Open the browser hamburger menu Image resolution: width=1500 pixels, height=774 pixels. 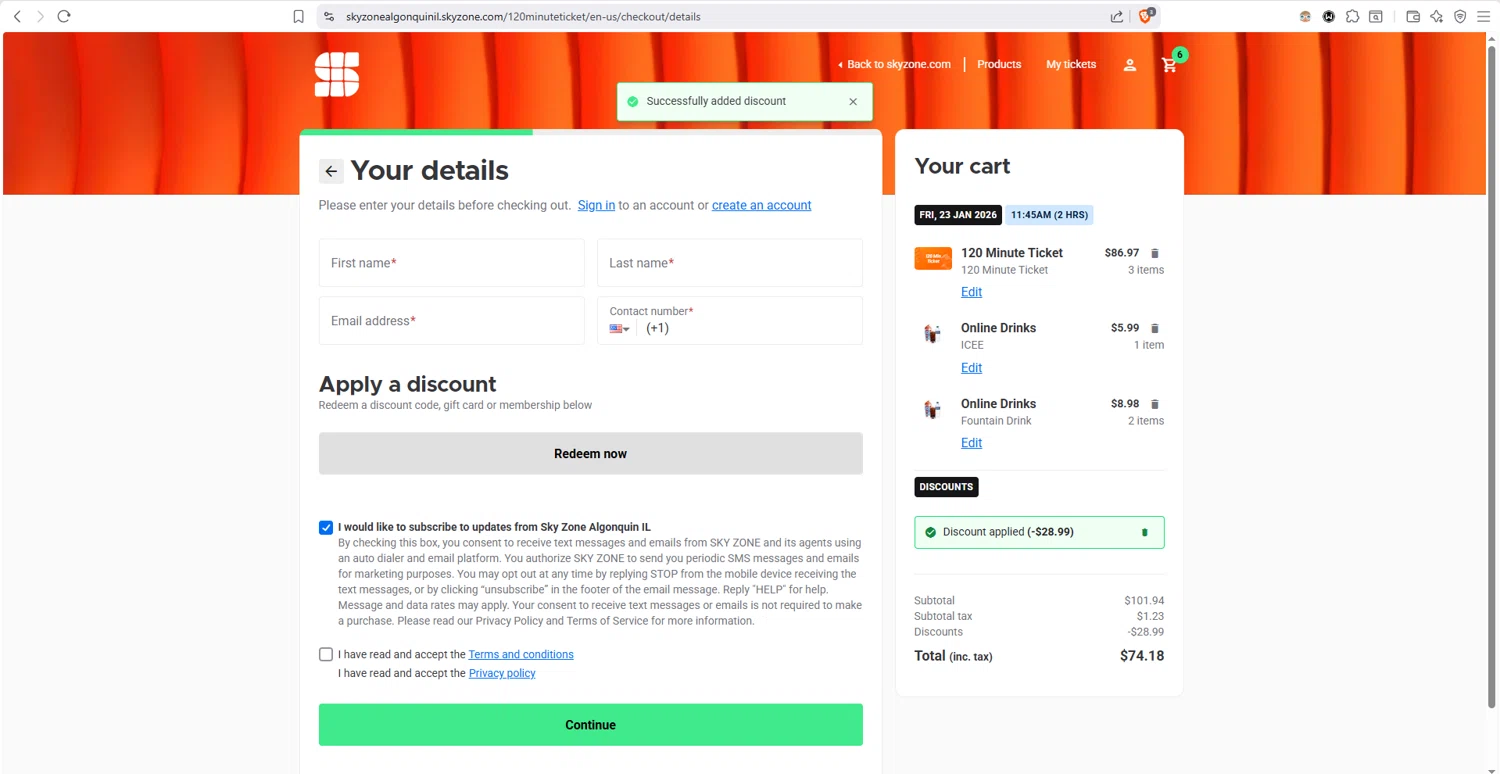1483,16
